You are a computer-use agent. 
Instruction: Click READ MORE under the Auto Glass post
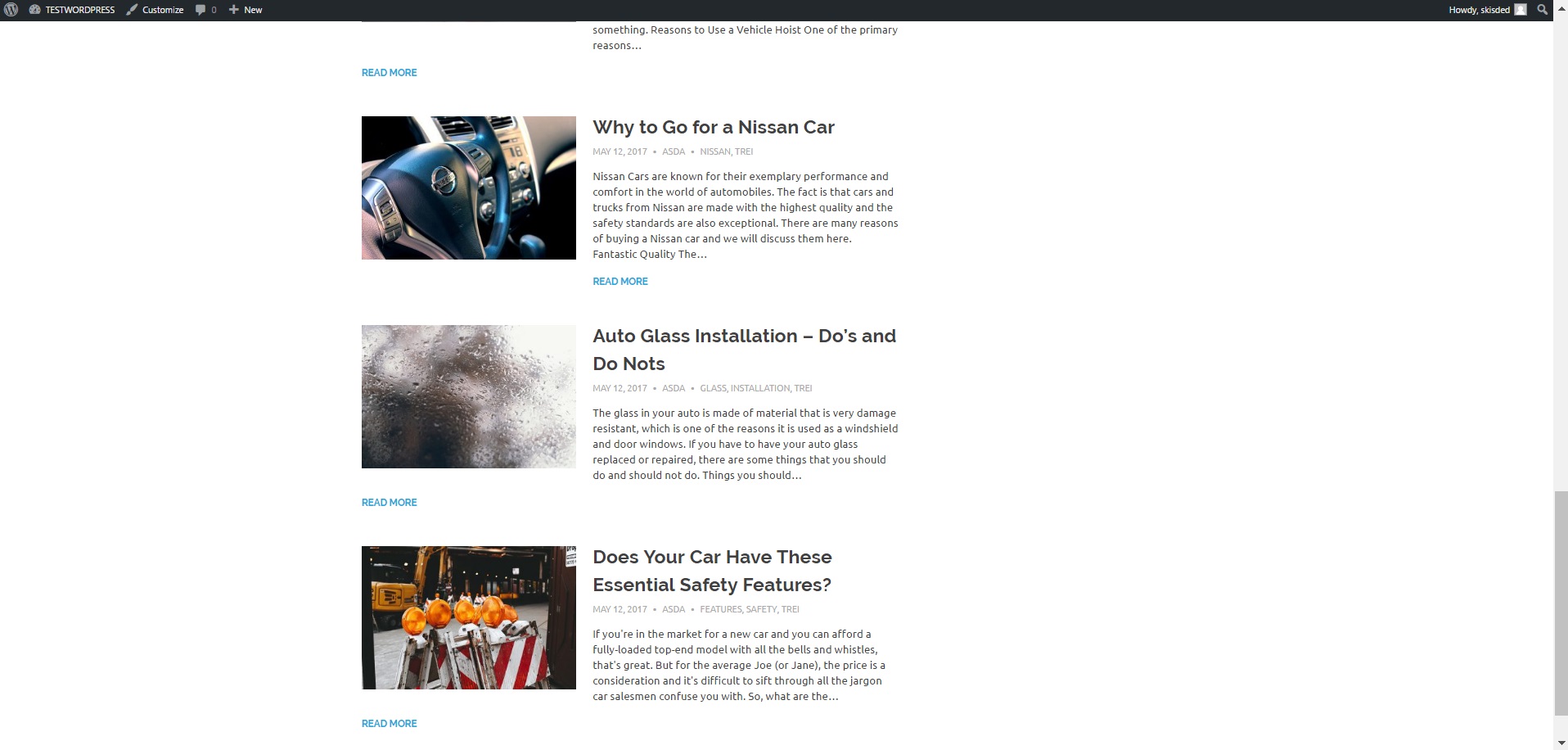(x=390, y=502)
